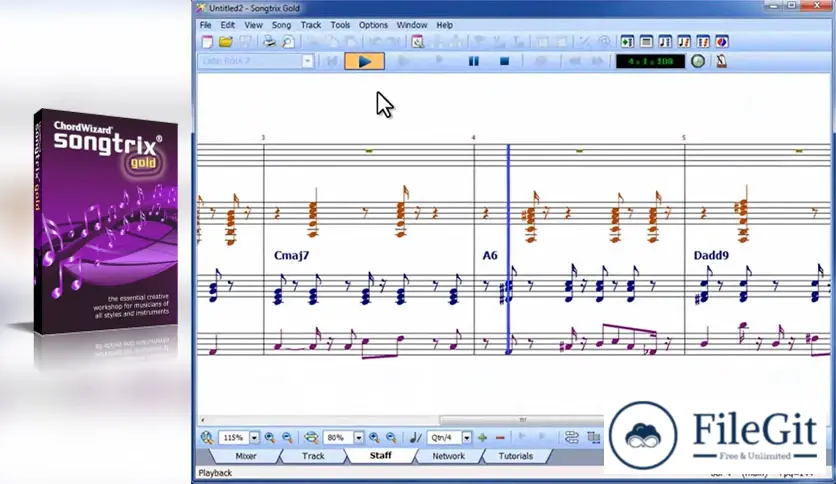Open the Song menu
Image resolution: width=836 pixels, height=484 pixels.
(x=281, y=25)
